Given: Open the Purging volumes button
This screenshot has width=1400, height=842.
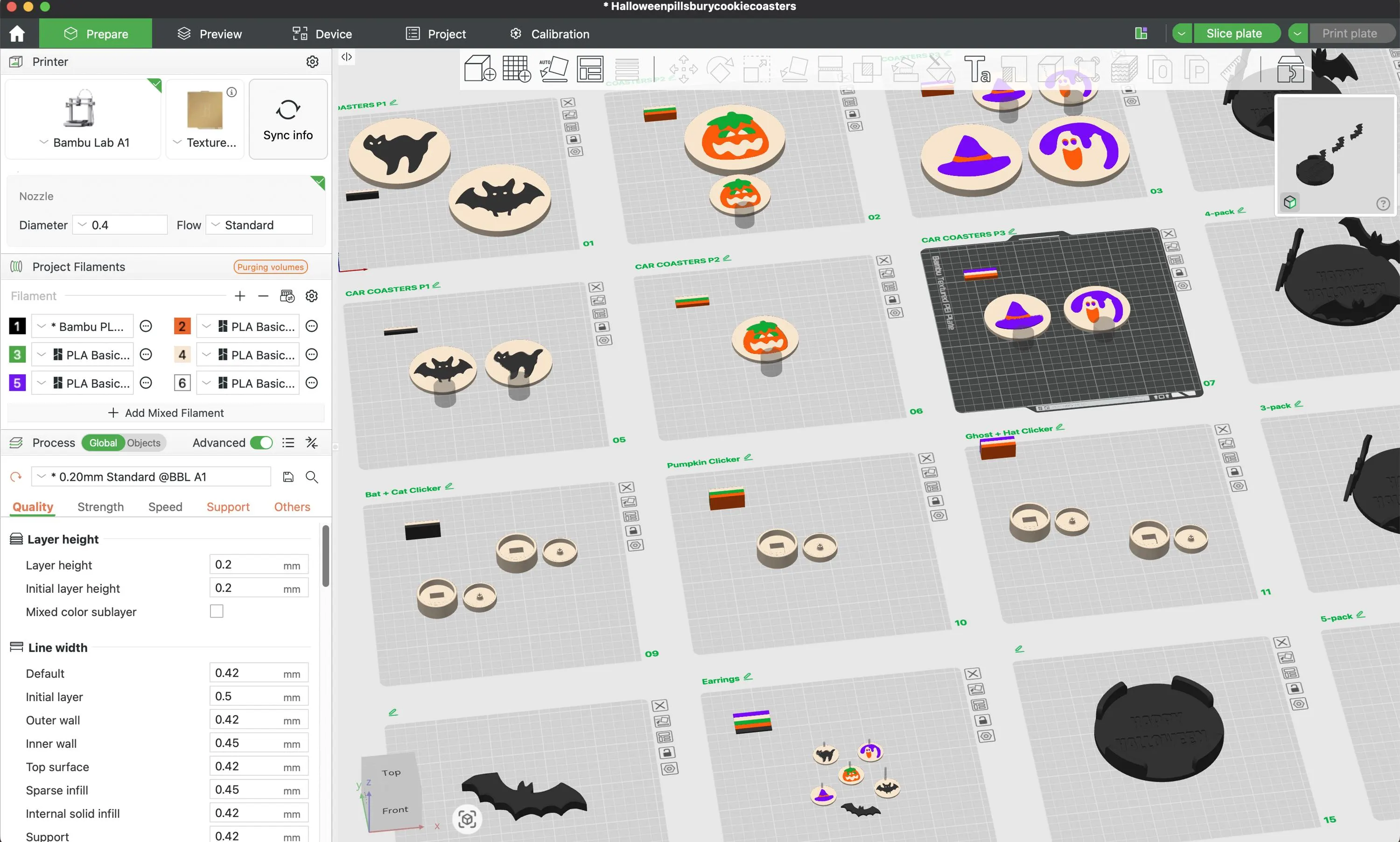Looking at the screenshot, I should [271, 267].
